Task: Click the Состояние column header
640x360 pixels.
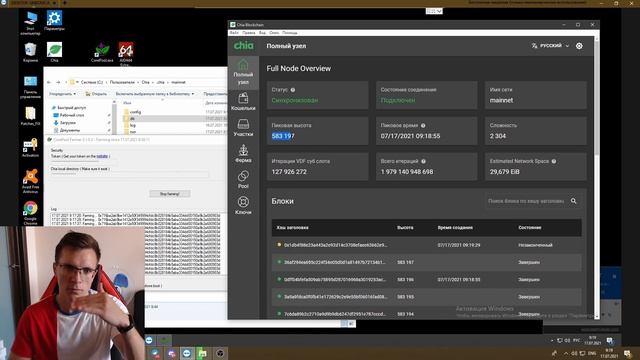Action: 530,228
